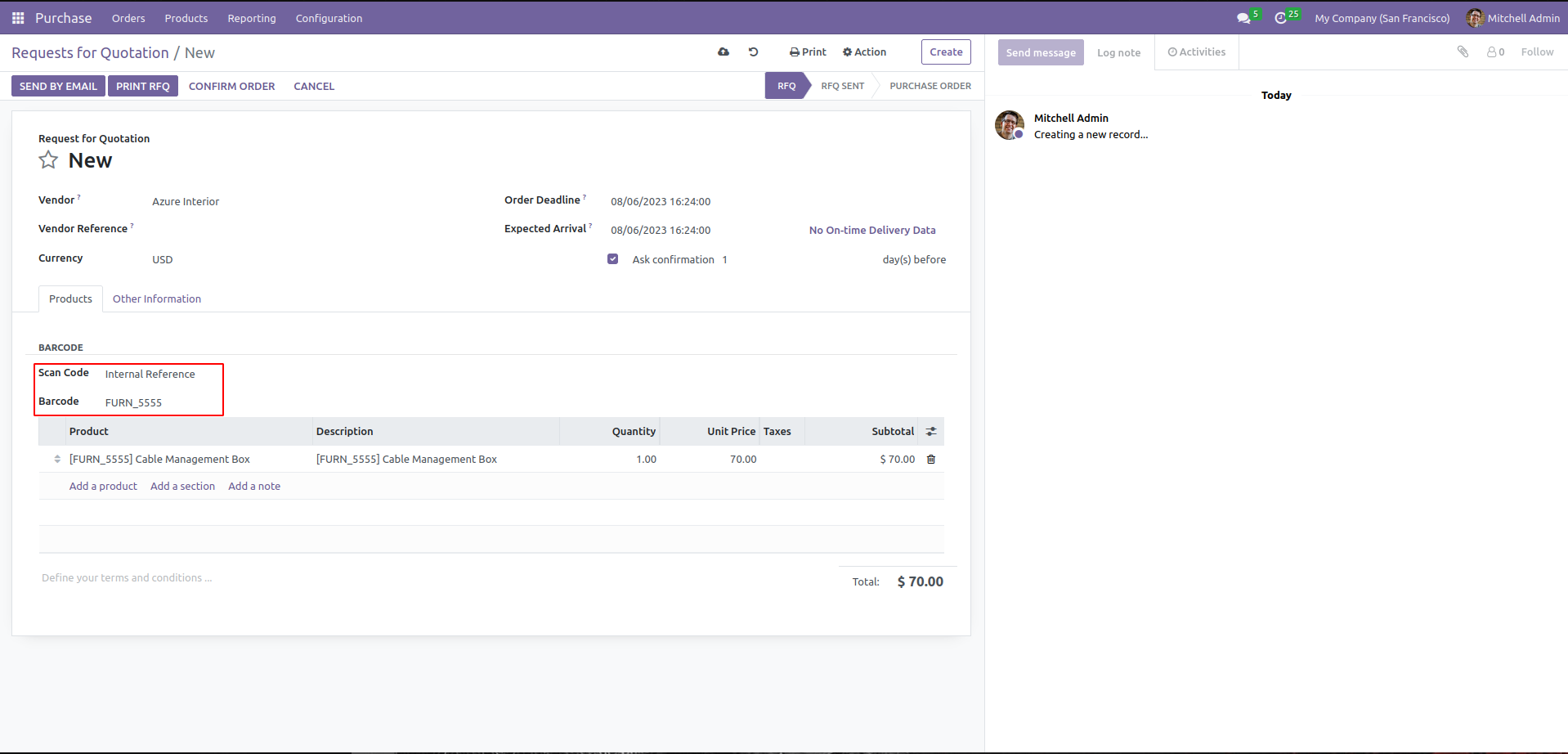Delete the Cable Management Box line

pos(931,460)
